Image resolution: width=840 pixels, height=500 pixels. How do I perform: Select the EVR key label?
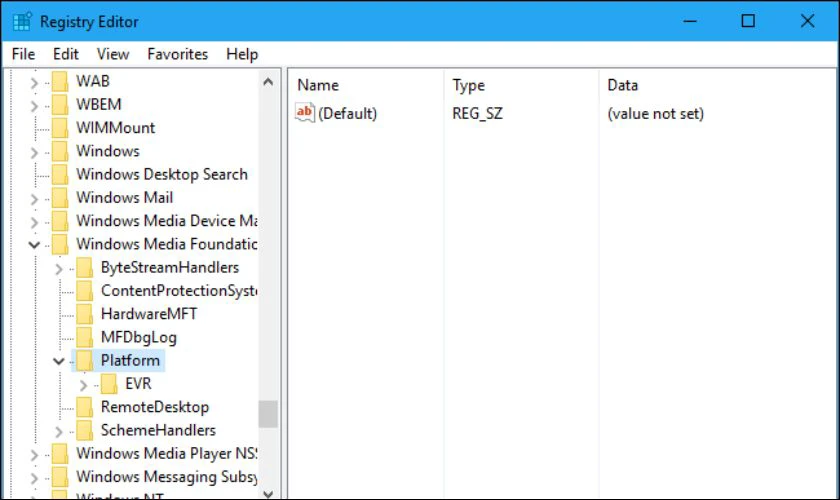[x=138, y=384]
